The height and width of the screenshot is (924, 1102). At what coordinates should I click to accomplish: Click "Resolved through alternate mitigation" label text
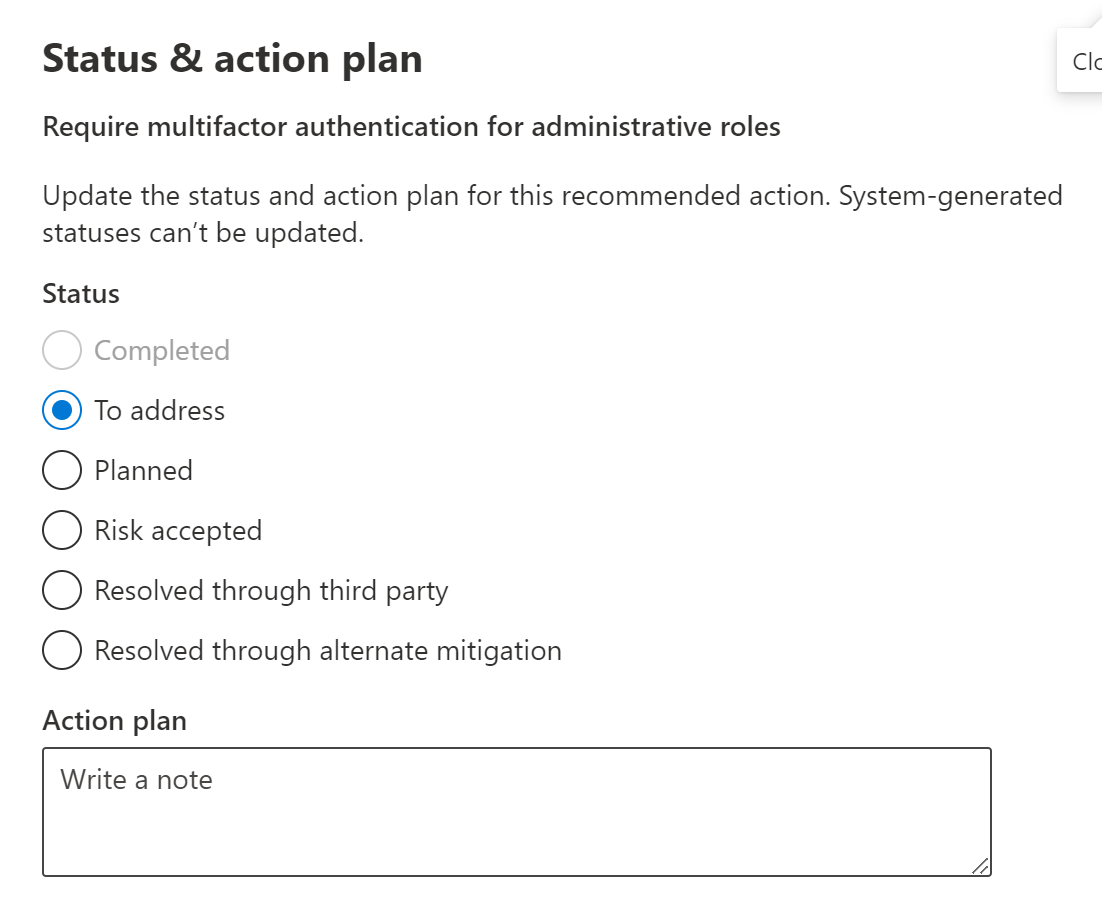328,651
